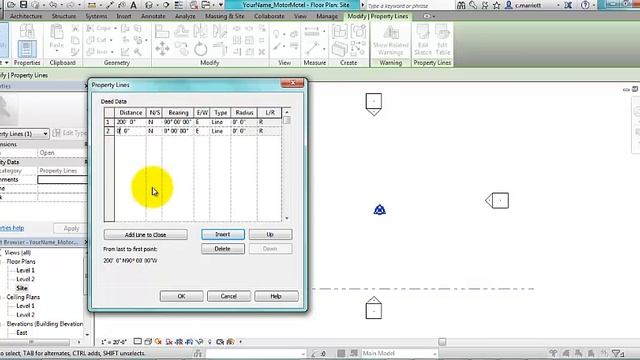640x360 pixels.
Task: Select the Offset tool icon in Modify panel
Action: click(x=181, y=31)
